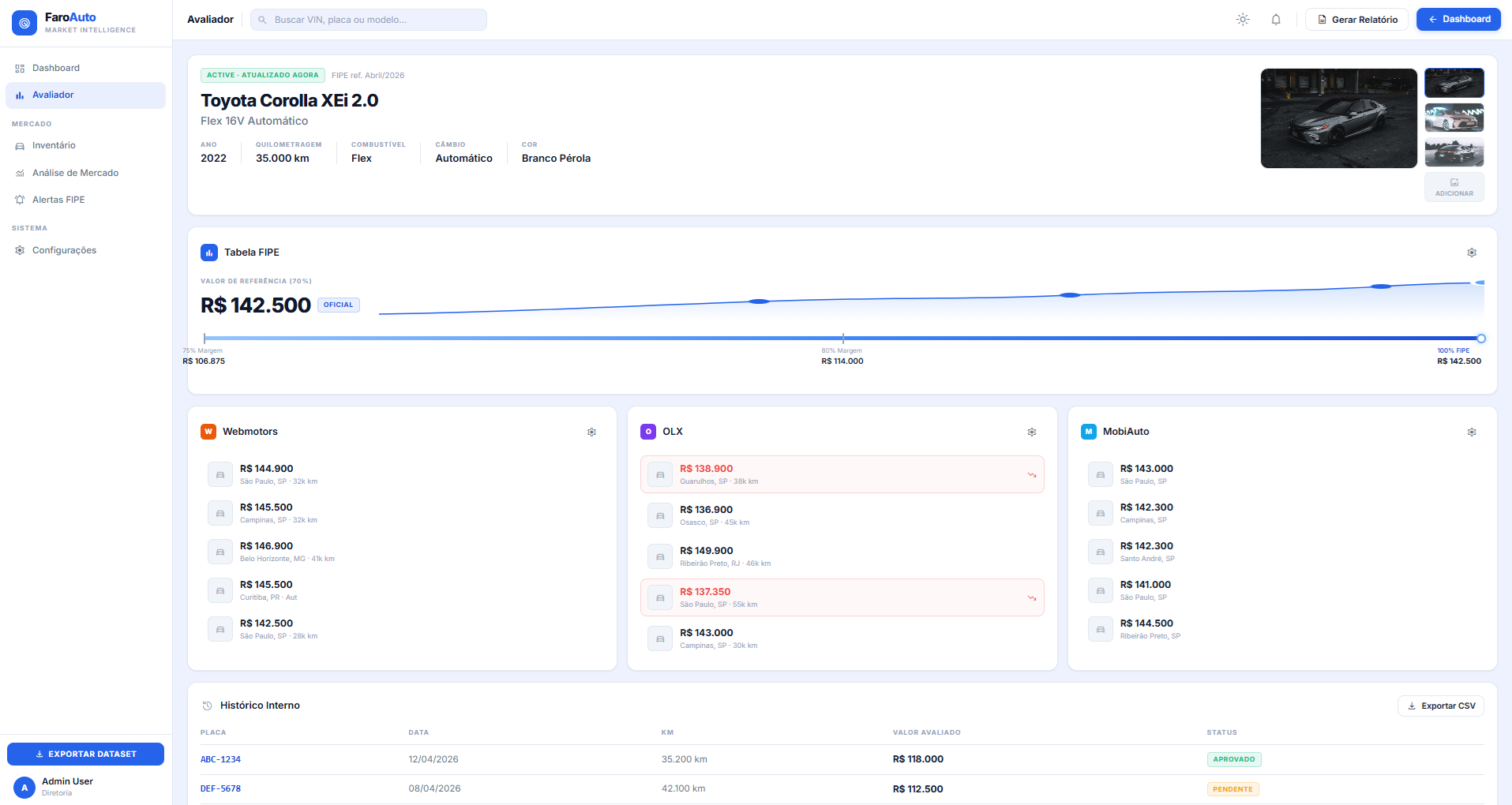The height and width of the screenshot is (805, 1512).
Task: Click car icon of Webmotors R$ 146.900 listing
Action: (220, 552)
